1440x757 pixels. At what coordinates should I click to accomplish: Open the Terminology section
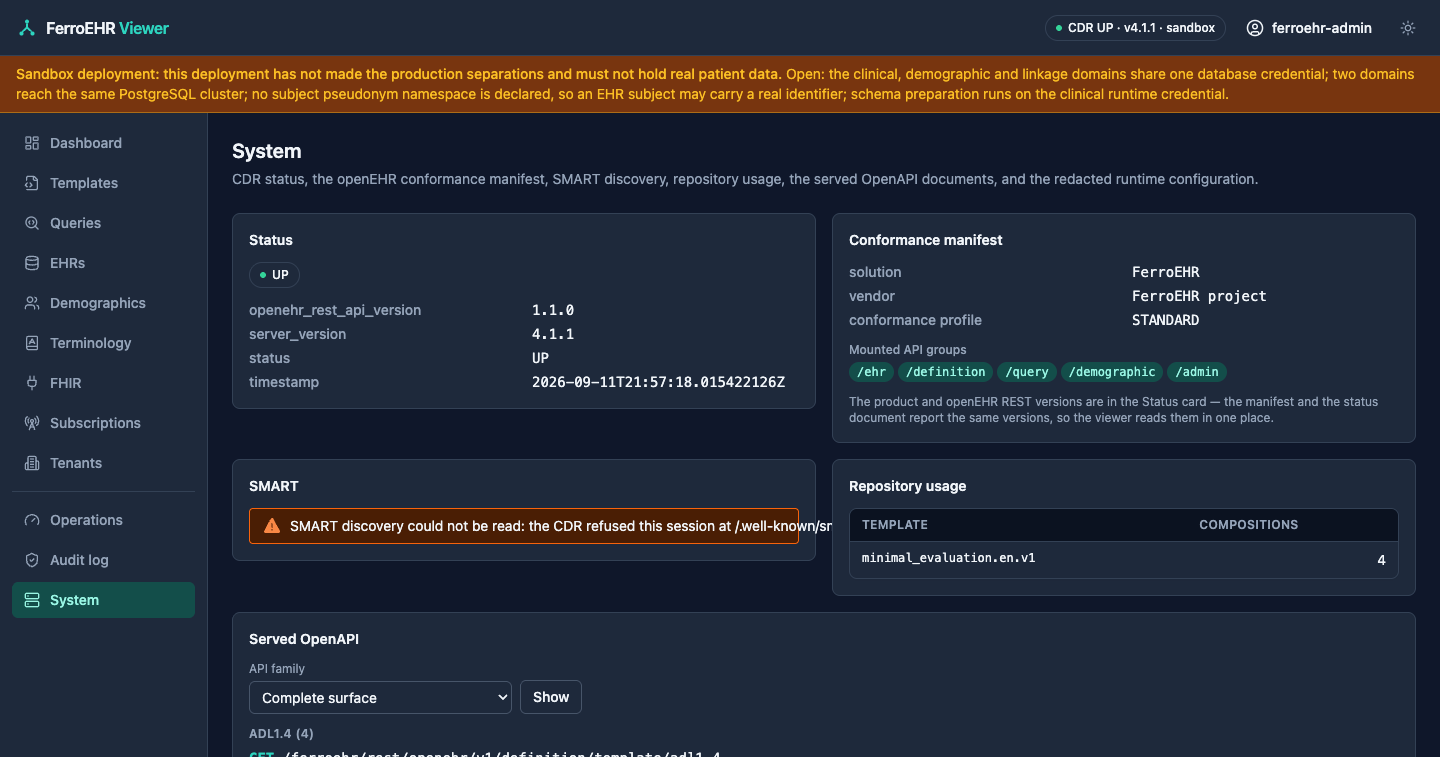click(x=103, y=343)
